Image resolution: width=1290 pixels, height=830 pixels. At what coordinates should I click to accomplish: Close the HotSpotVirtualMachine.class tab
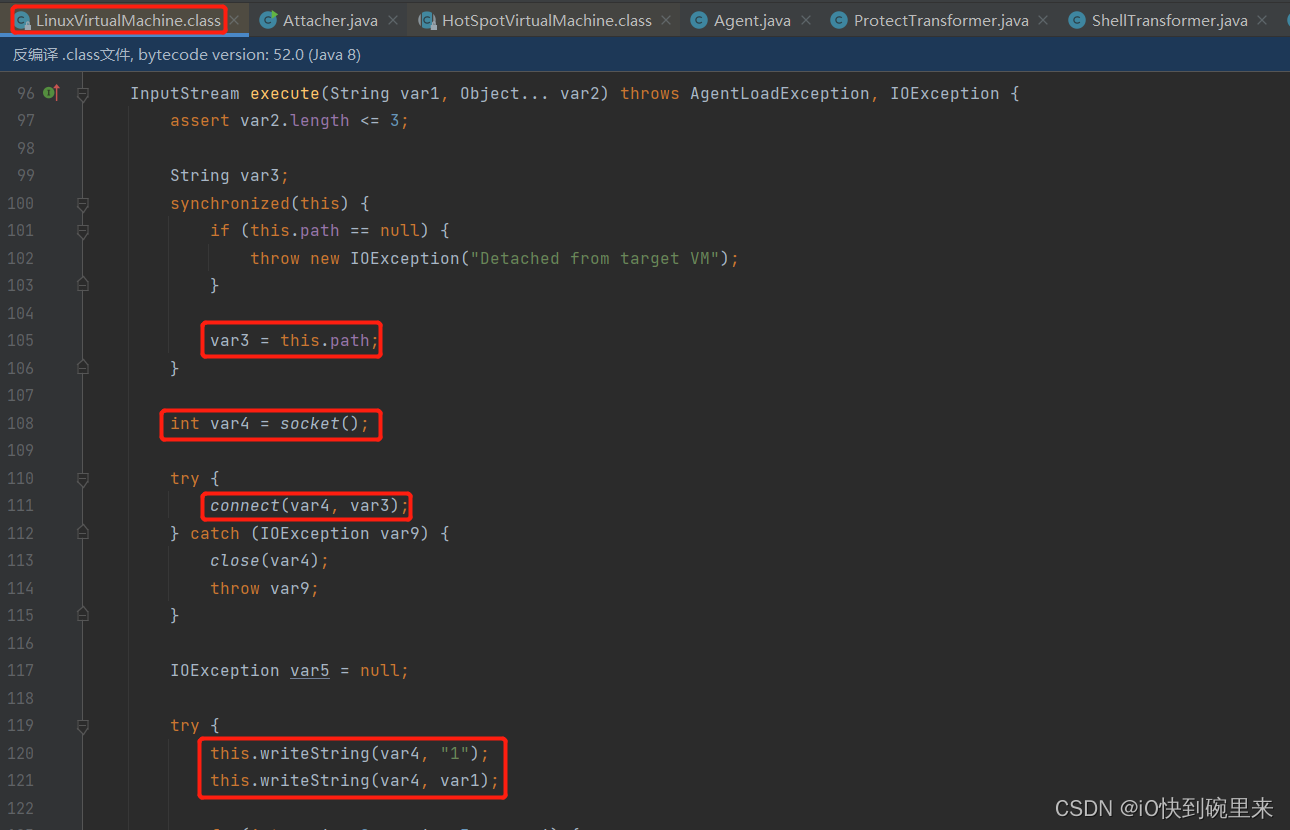tap(666, 20)
